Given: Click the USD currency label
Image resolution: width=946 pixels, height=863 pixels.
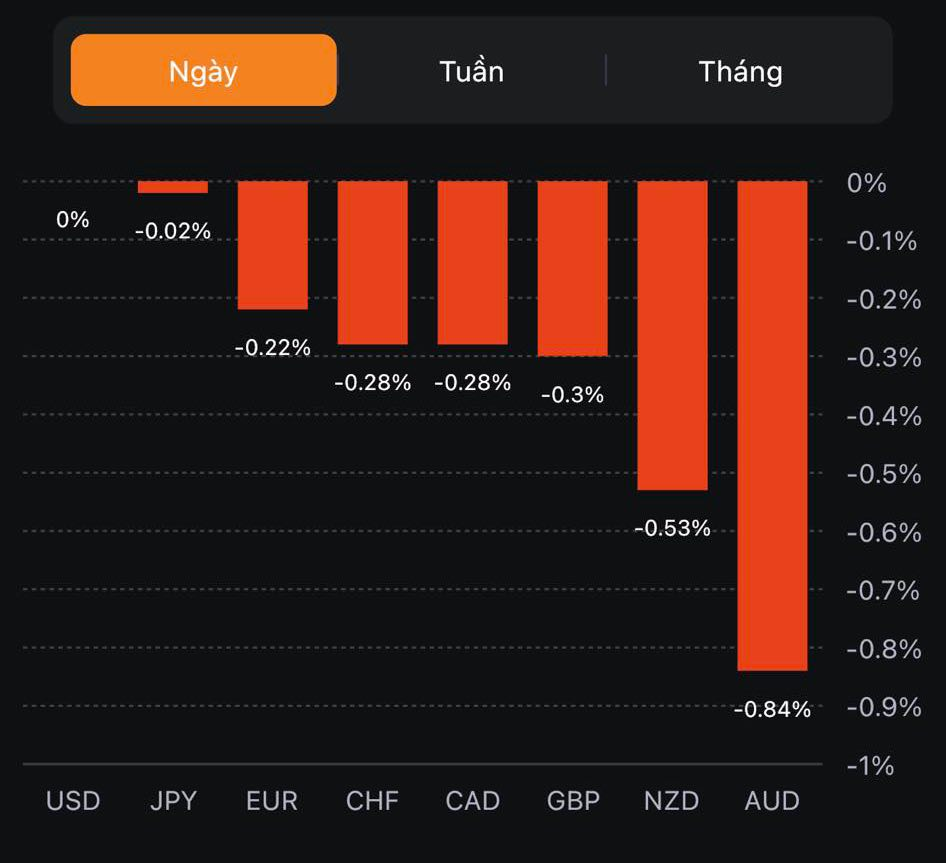Looking at the screenshot, I should coord(73,801).
